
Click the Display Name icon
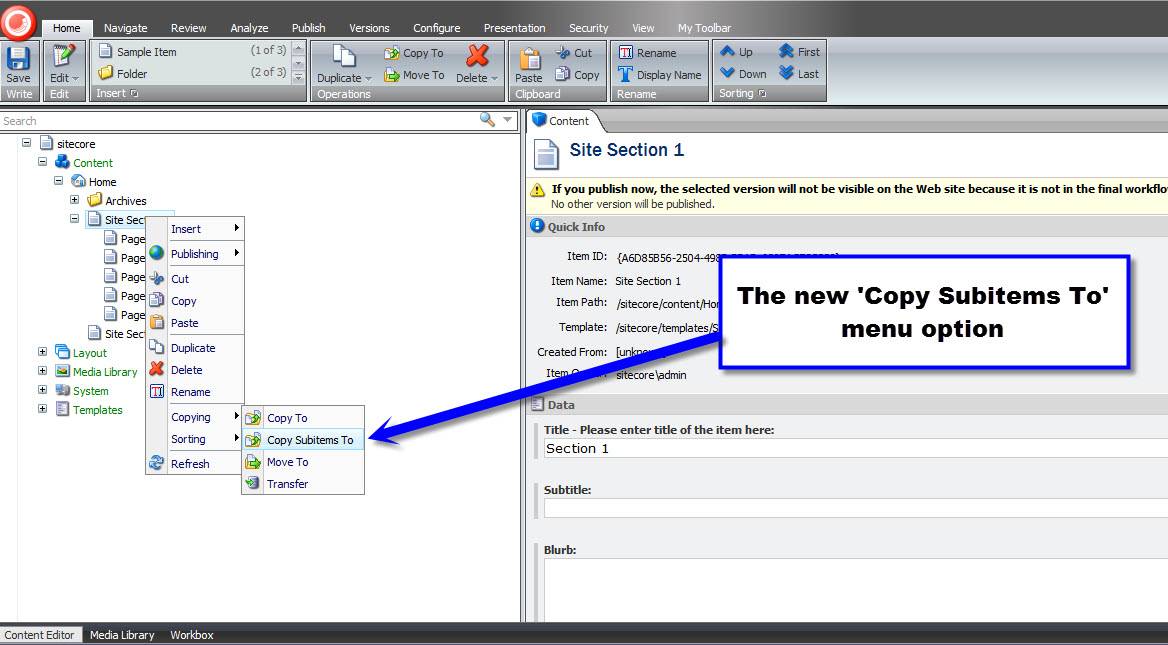tap(626, 74)
